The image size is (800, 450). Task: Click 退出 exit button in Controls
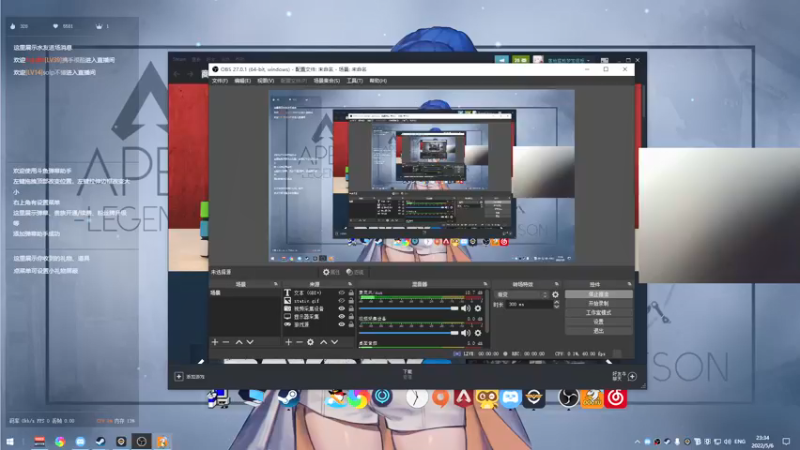coord(598,331)
